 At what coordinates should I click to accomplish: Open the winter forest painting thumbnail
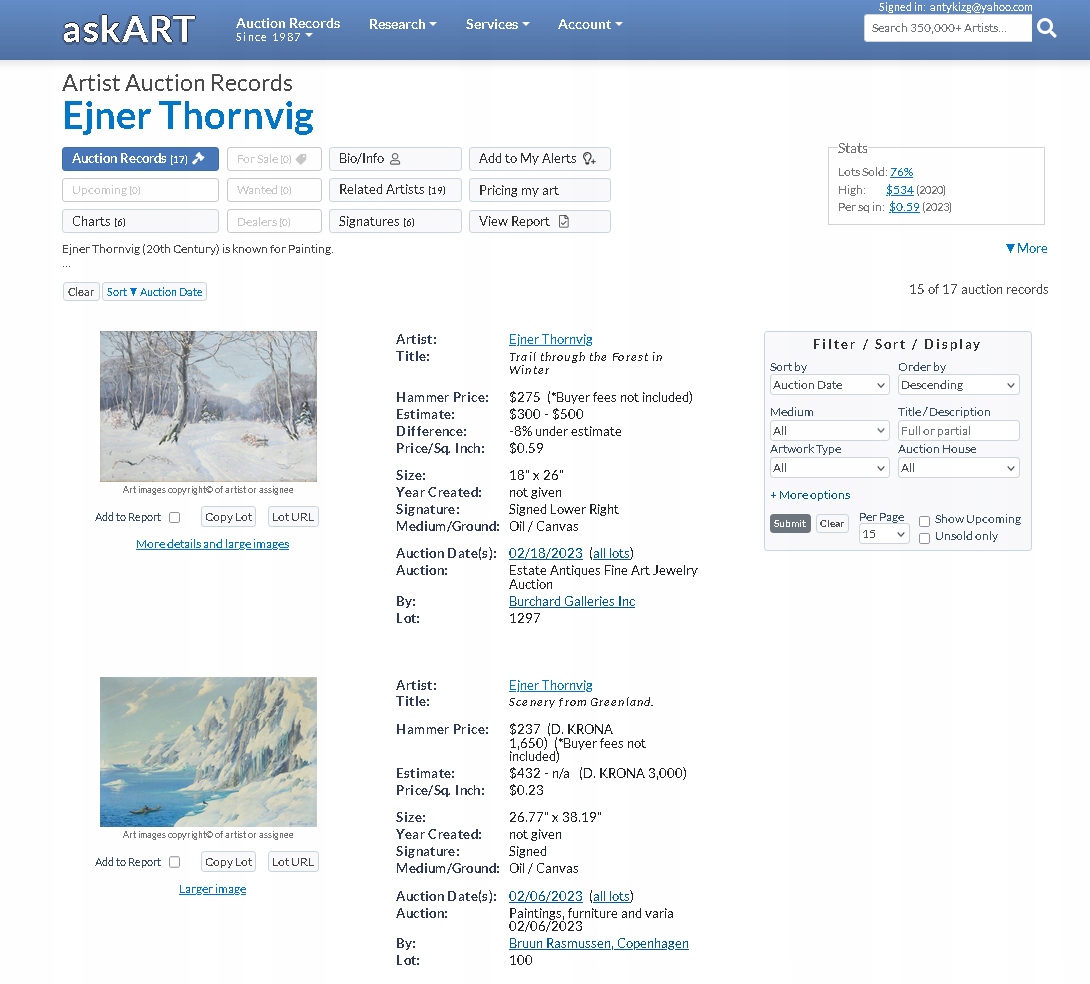click(209, 407)
